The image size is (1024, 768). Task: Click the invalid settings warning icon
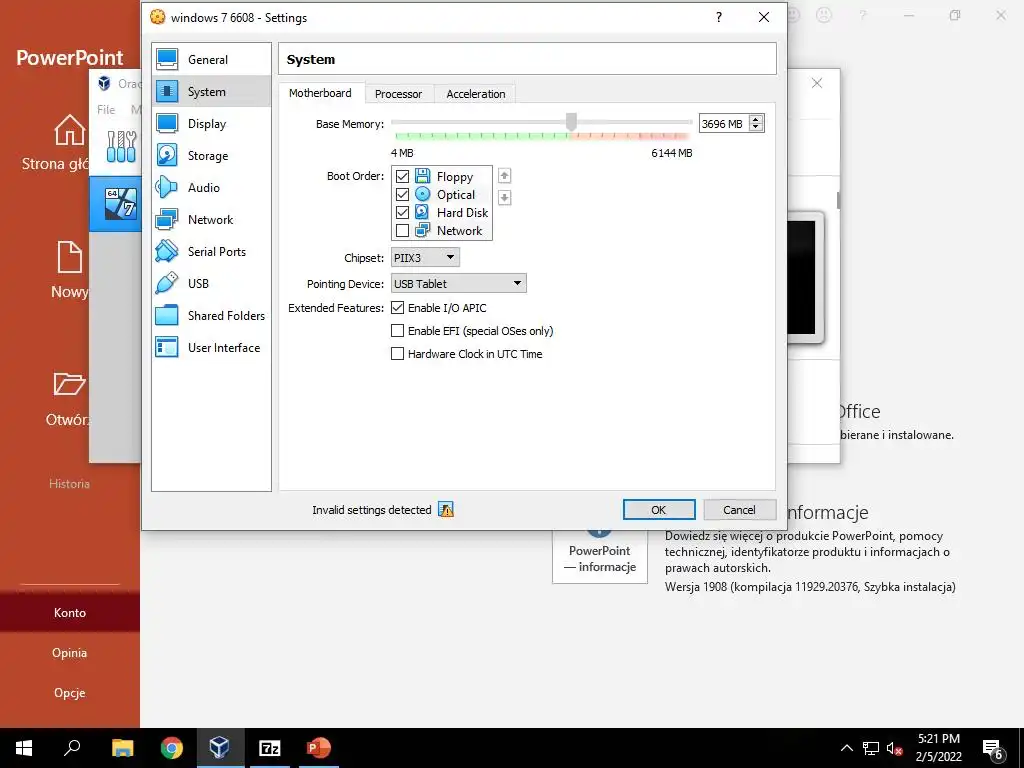[x=446, y=509]
